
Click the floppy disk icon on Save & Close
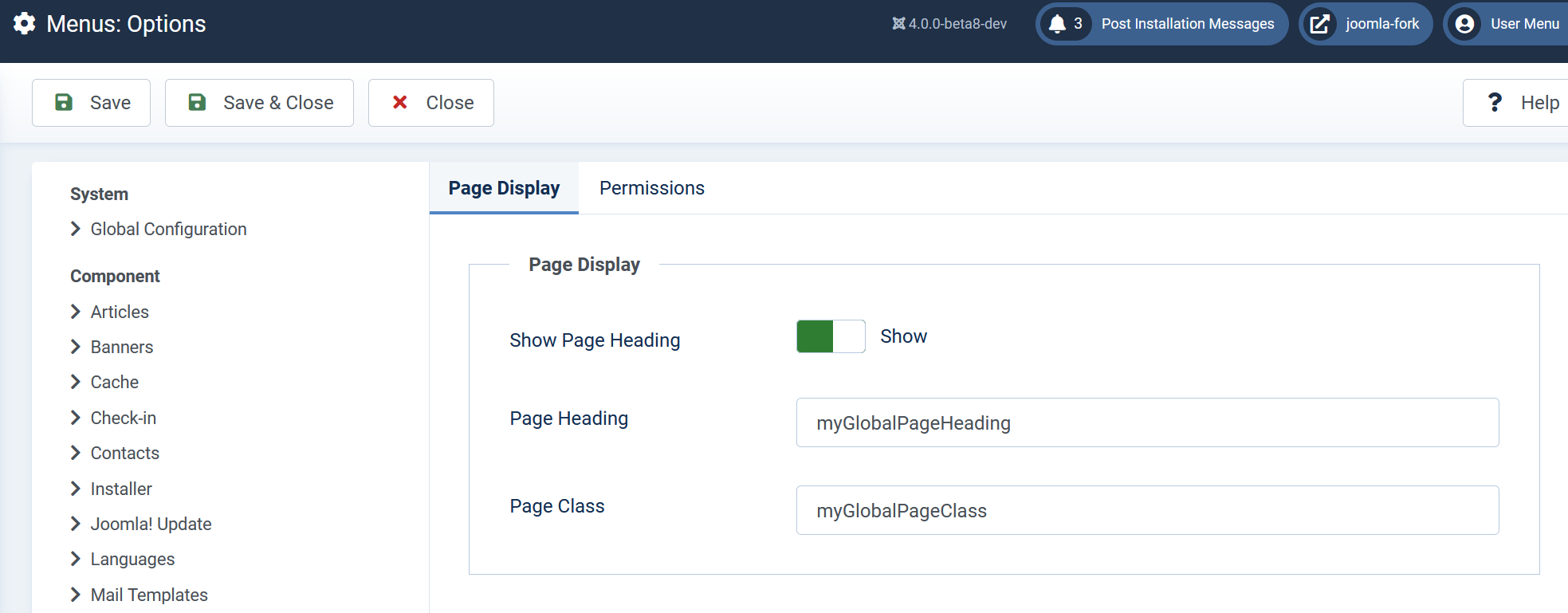(x=197, y=102)
